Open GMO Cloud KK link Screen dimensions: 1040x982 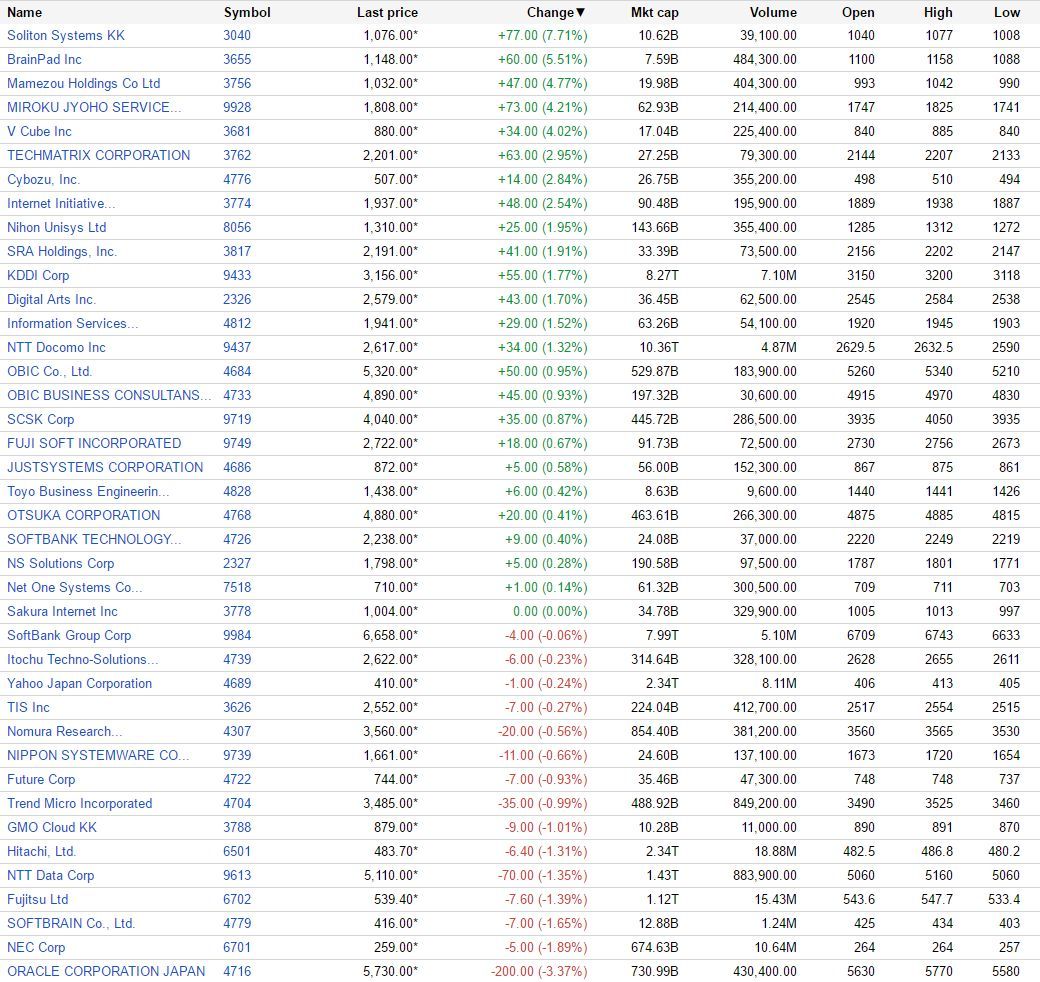pyautogui.click(x=52, y=828)
